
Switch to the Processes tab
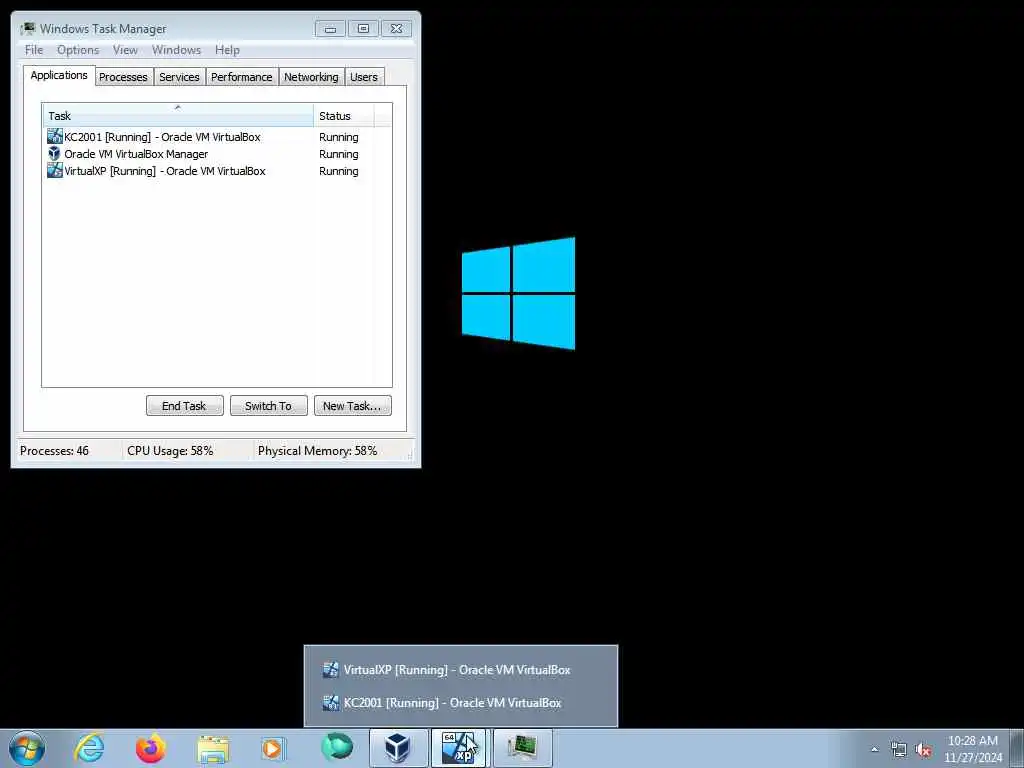point(123,77)
